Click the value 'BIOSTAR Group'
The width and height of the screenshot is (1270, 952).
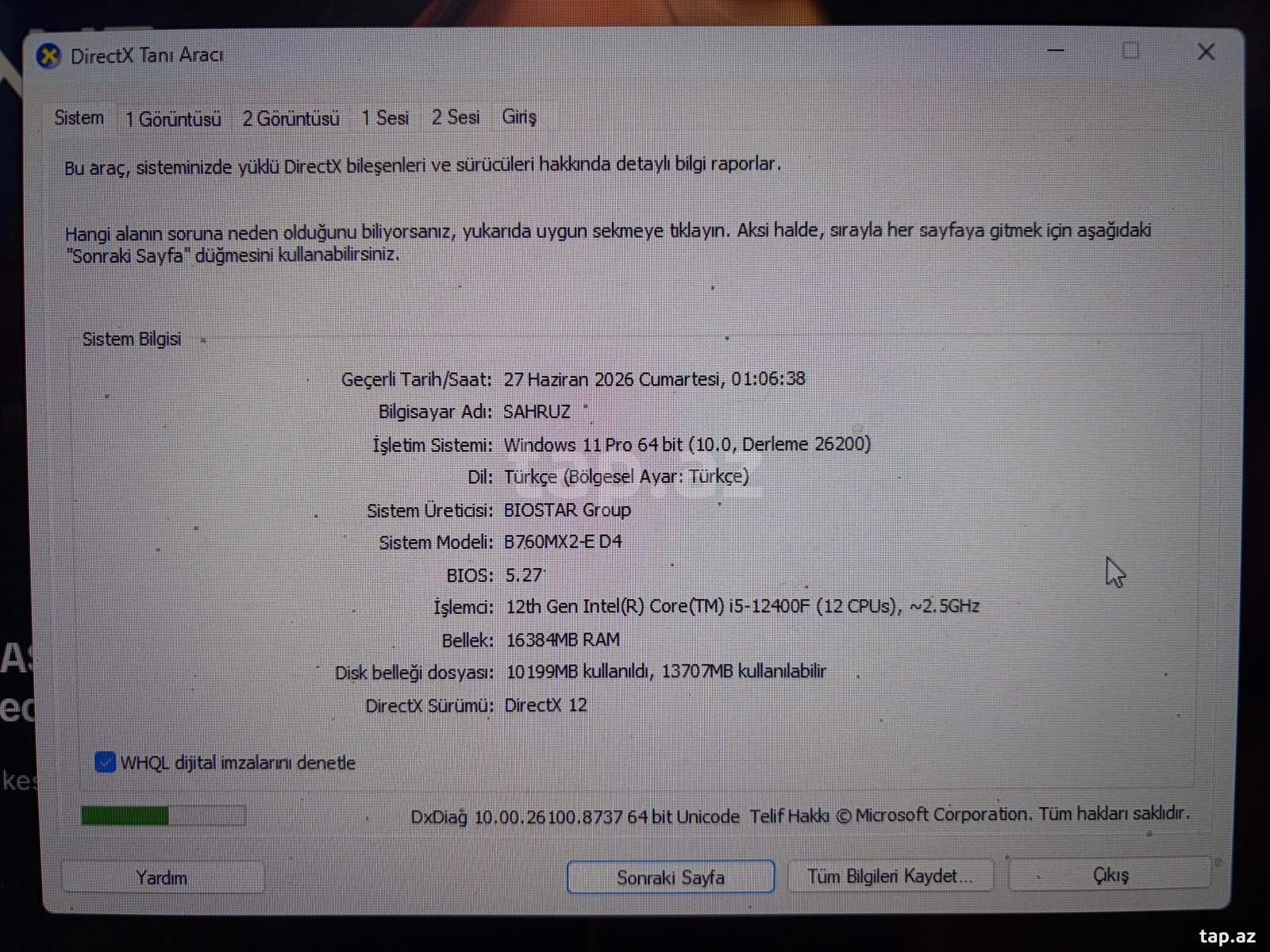click(x=568, y=509)
